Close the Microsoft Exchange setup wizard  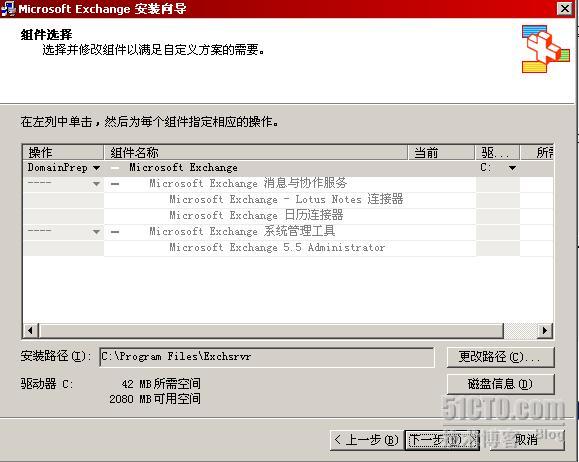(565, 8)
